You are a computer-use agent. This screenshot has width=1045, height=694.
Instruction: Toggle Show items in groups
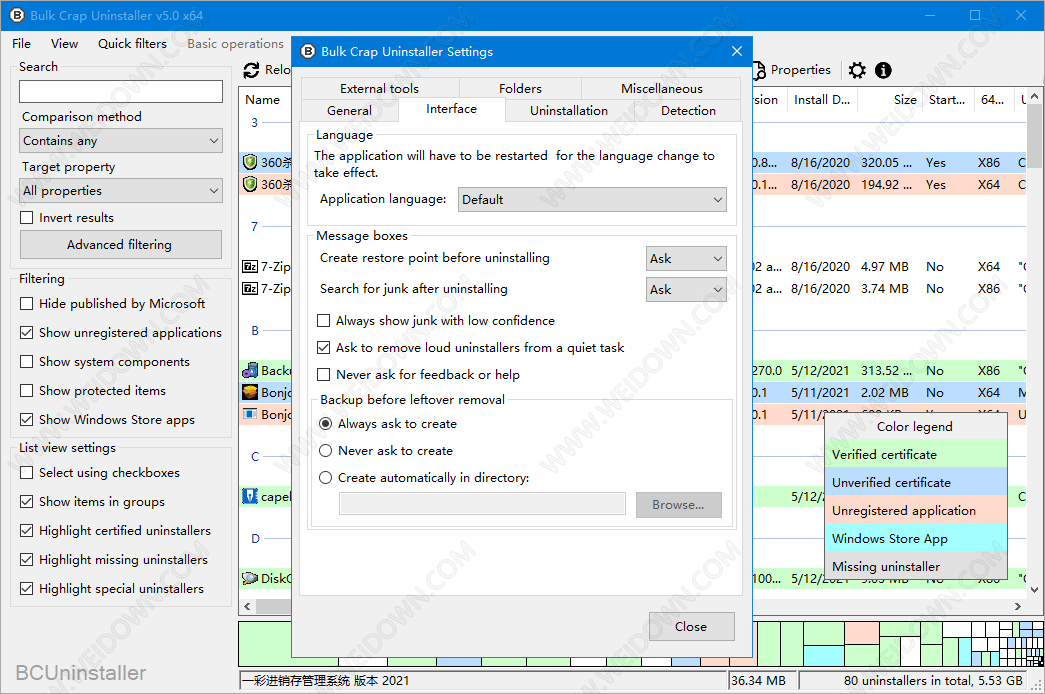(27, 501)
